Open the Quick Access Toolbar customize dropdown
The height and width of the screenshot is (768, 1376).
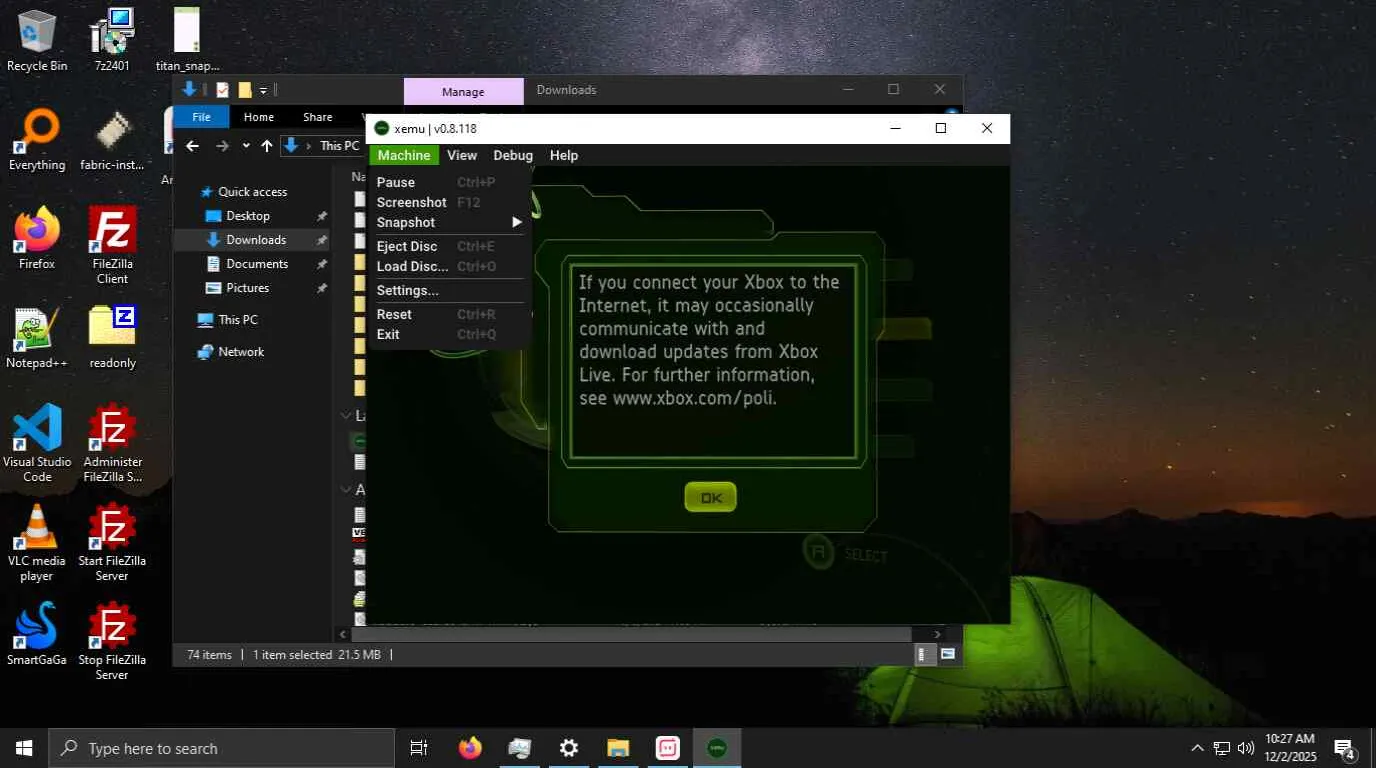(264, 90)
